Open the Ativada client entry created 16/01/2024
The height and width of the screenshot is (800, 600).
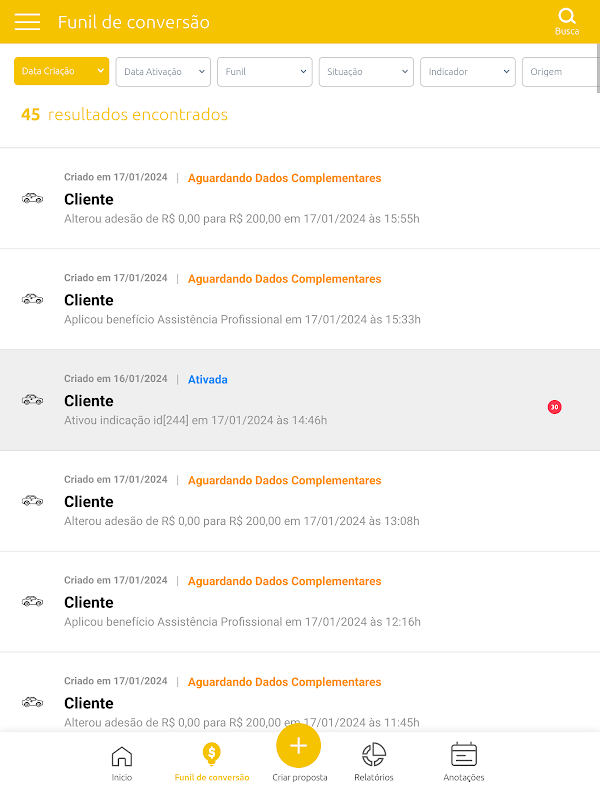click(x=300, y=400)
